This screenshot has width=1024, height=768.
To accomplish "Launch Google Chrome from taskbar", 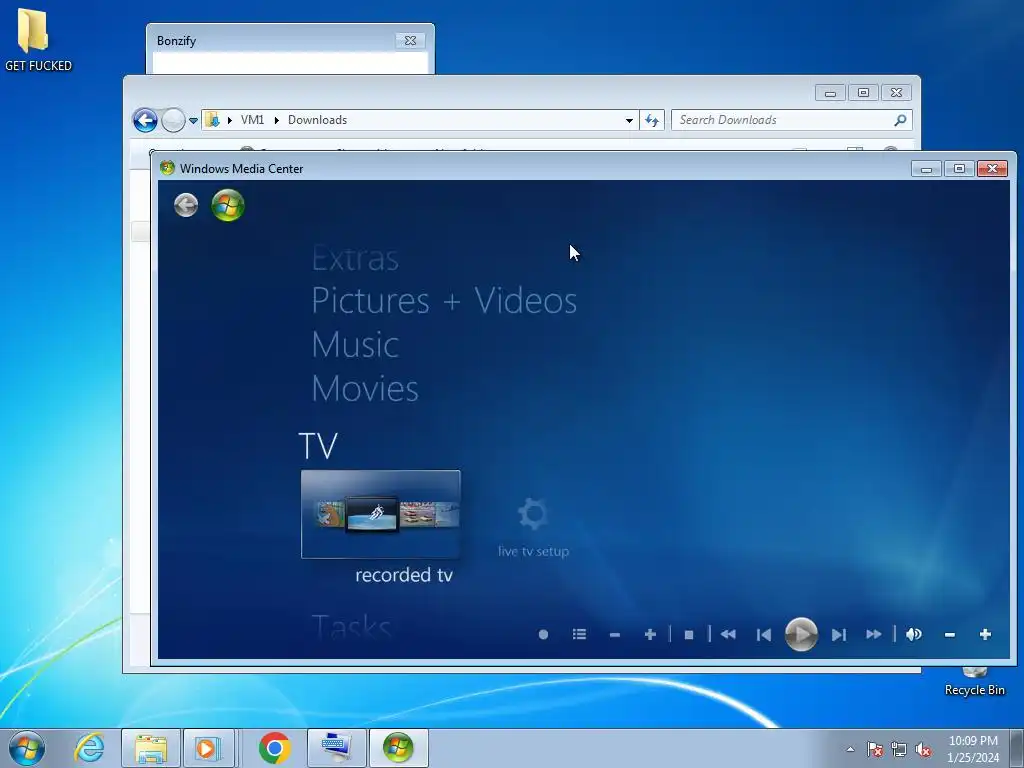I will tap(274, 748).
